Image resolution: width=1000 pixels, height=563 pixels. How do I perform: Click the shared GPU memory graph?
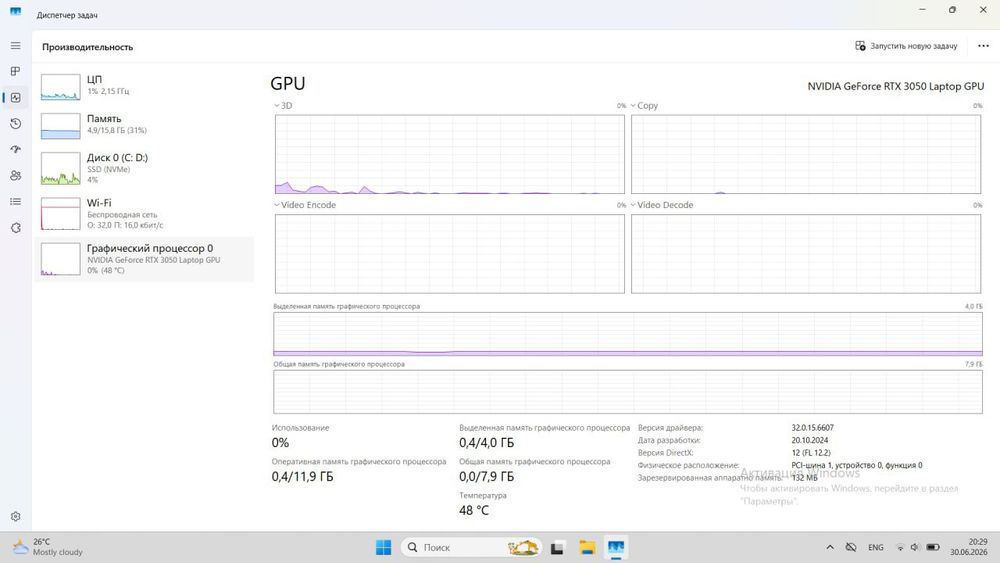(628, 392)
